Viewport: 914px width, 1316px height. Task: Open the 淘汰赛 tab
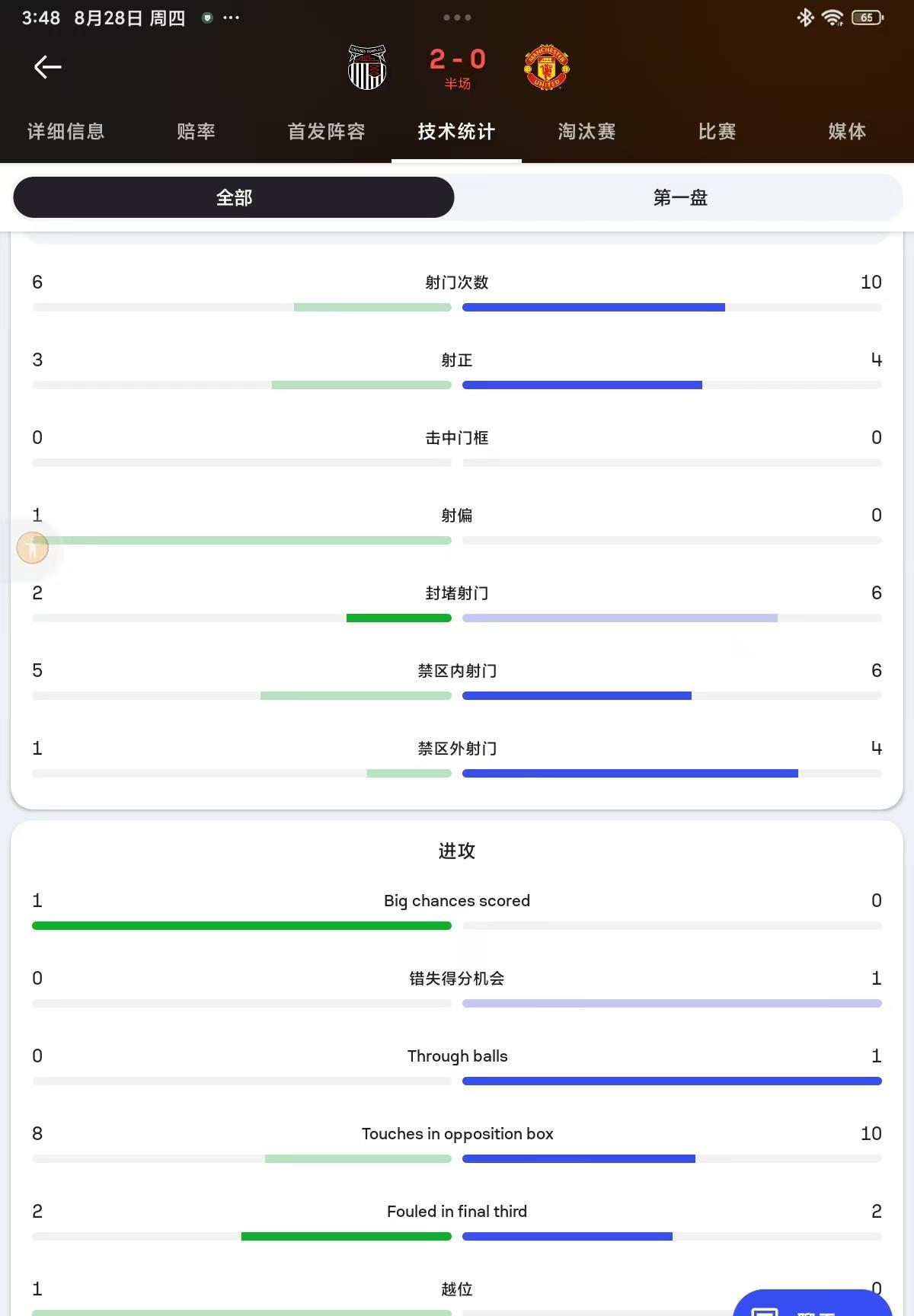click(x=586, y=132)
